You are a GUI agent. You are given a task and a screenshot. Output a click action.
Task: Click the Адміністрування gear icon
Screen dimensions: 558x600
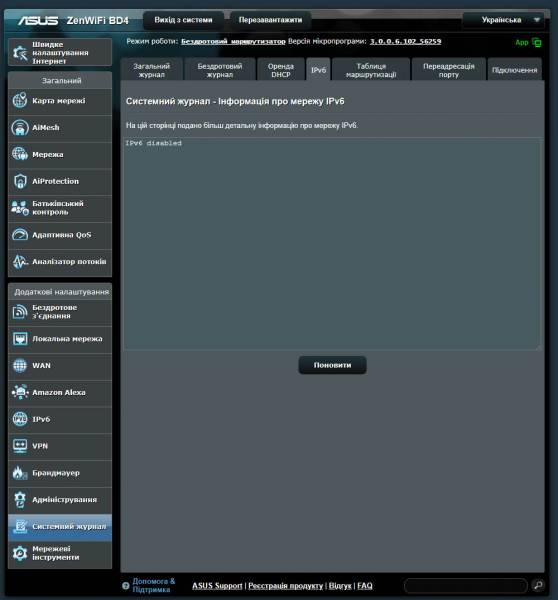click(20, 500)
